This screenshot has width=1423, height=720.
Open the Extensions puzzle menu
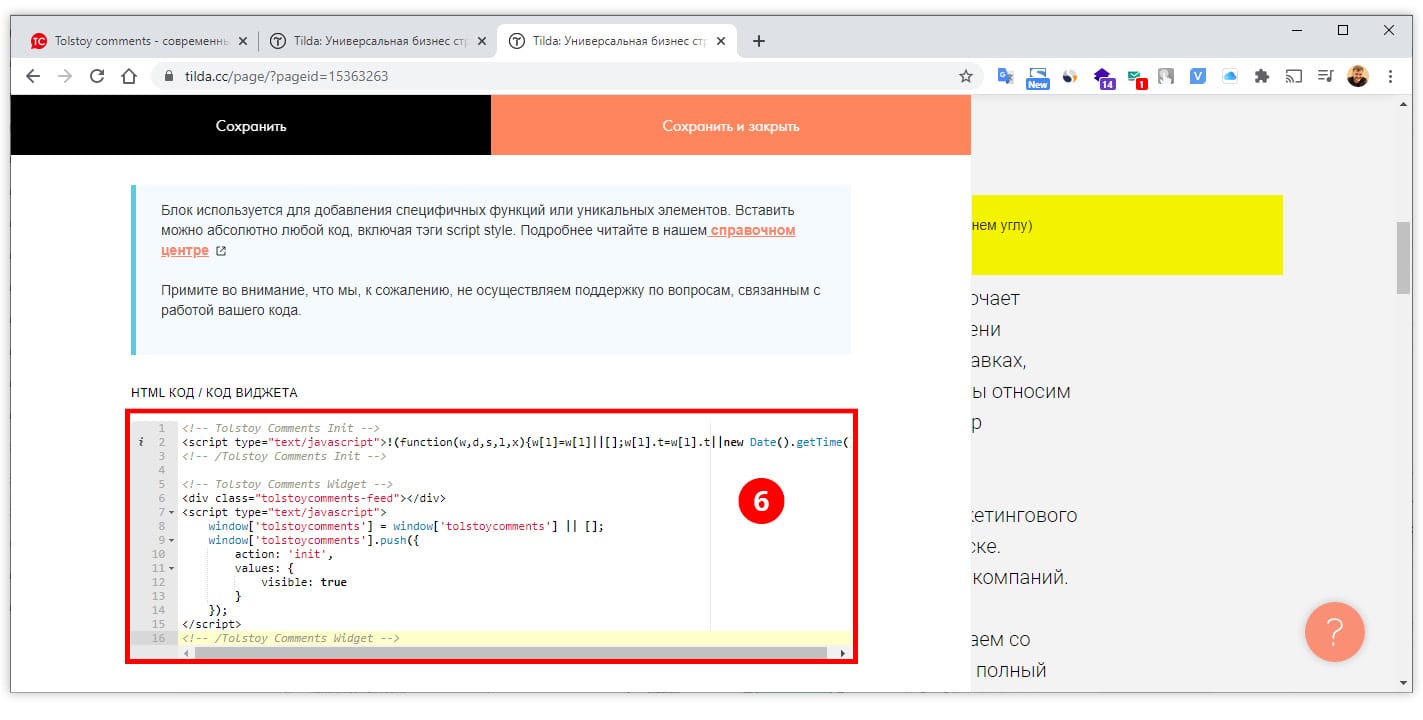(1262, 76)
